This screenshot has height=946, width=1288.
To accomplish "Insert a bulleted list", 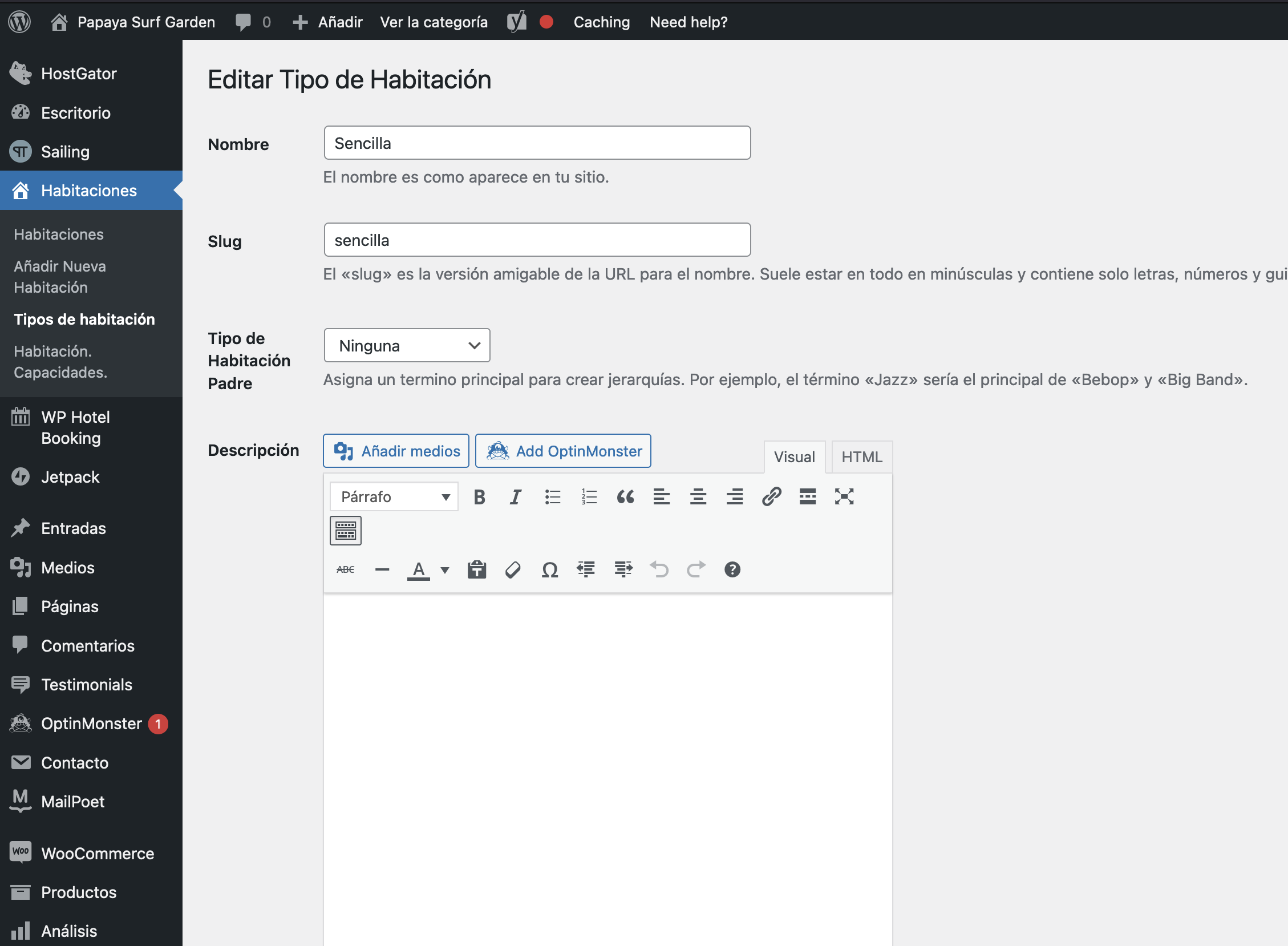I will tap(552, 497).
